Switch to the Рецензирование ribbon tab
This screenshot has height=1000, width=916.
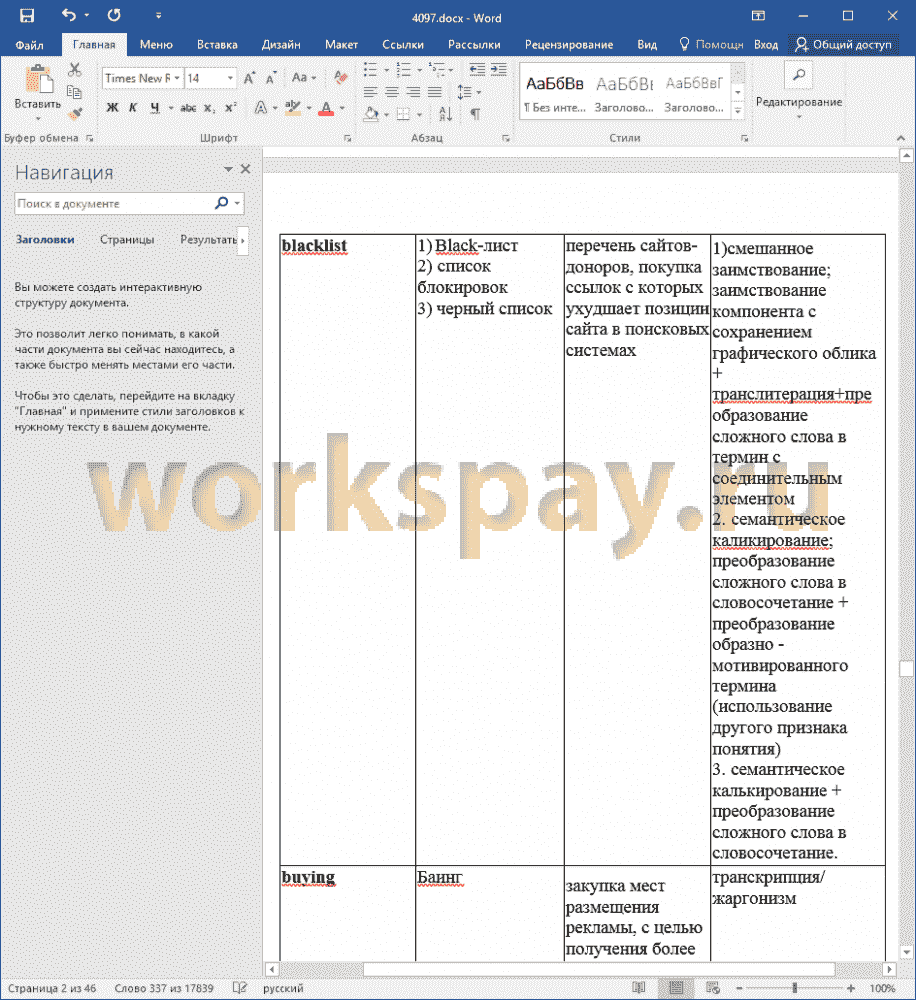click(569, 45)
